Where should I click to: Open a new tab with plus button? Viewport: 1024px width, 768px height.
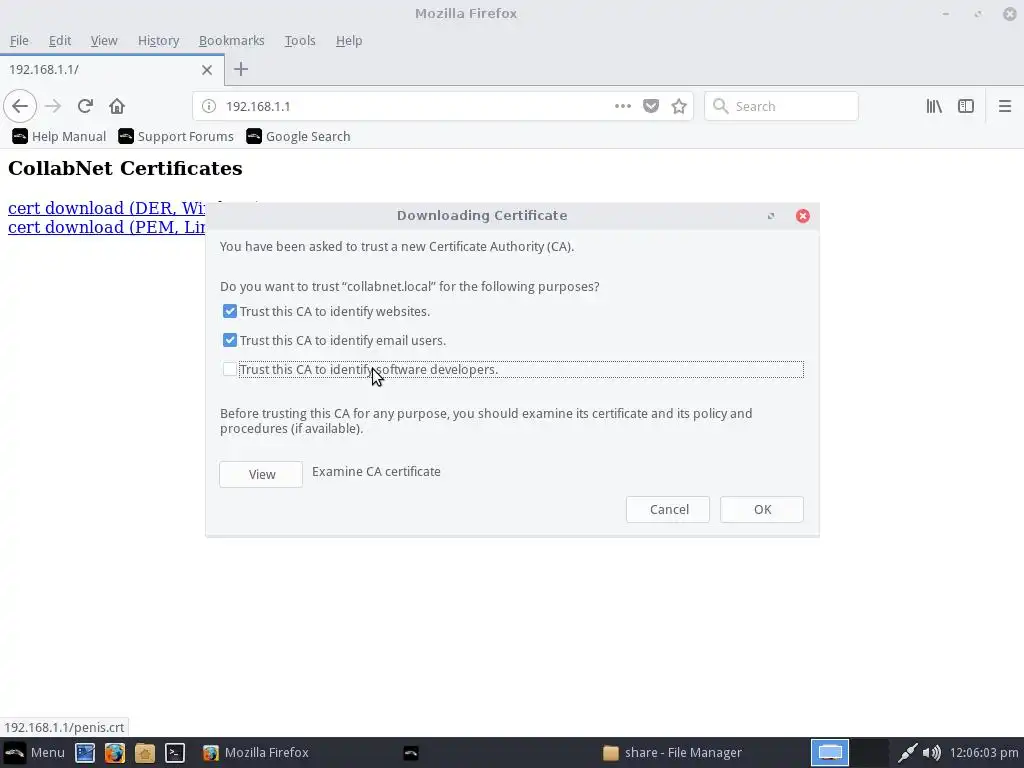(x=240, y=69)
